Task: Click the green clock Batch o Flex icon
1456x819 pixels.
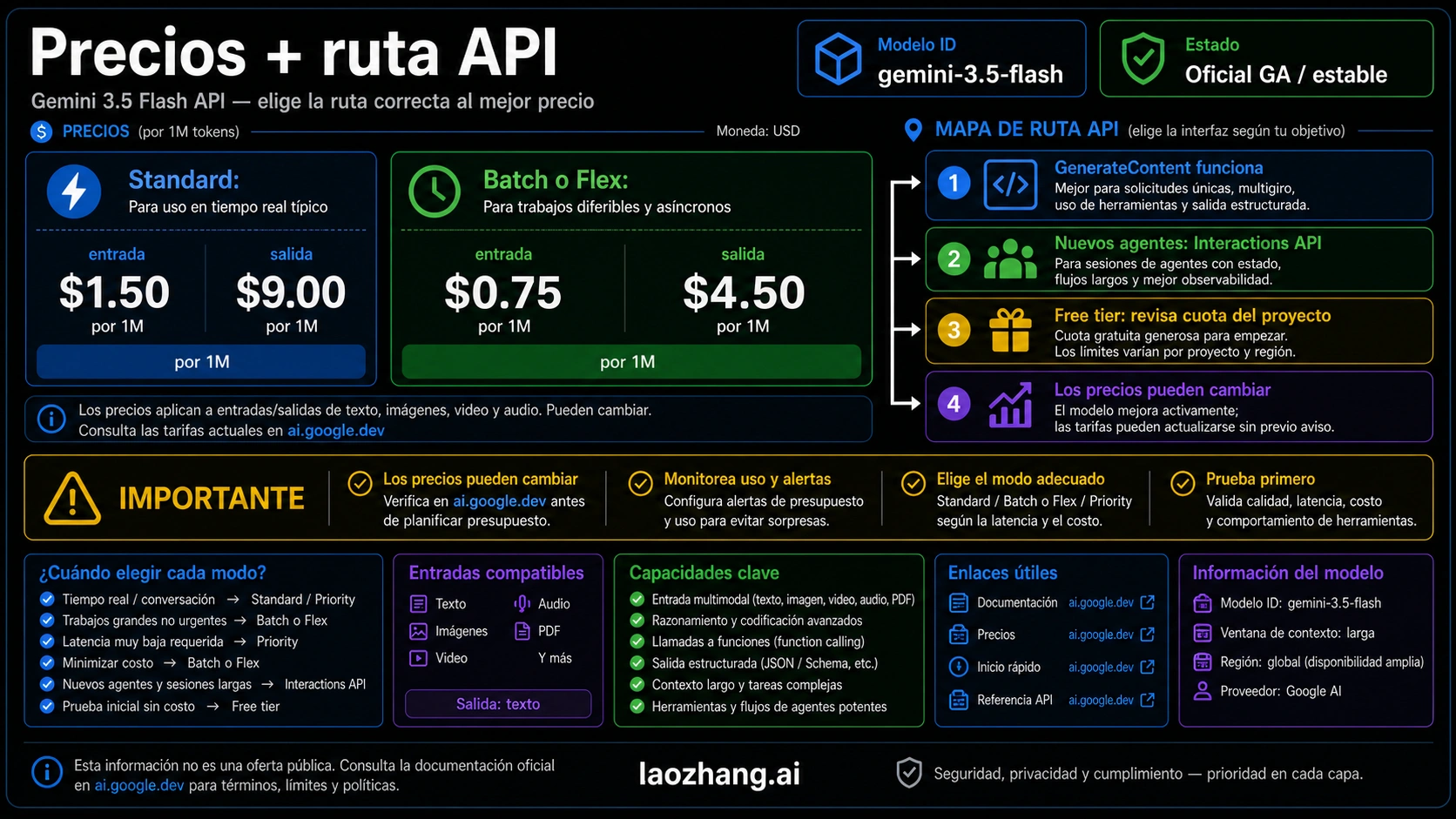Action: pos(435,191)
